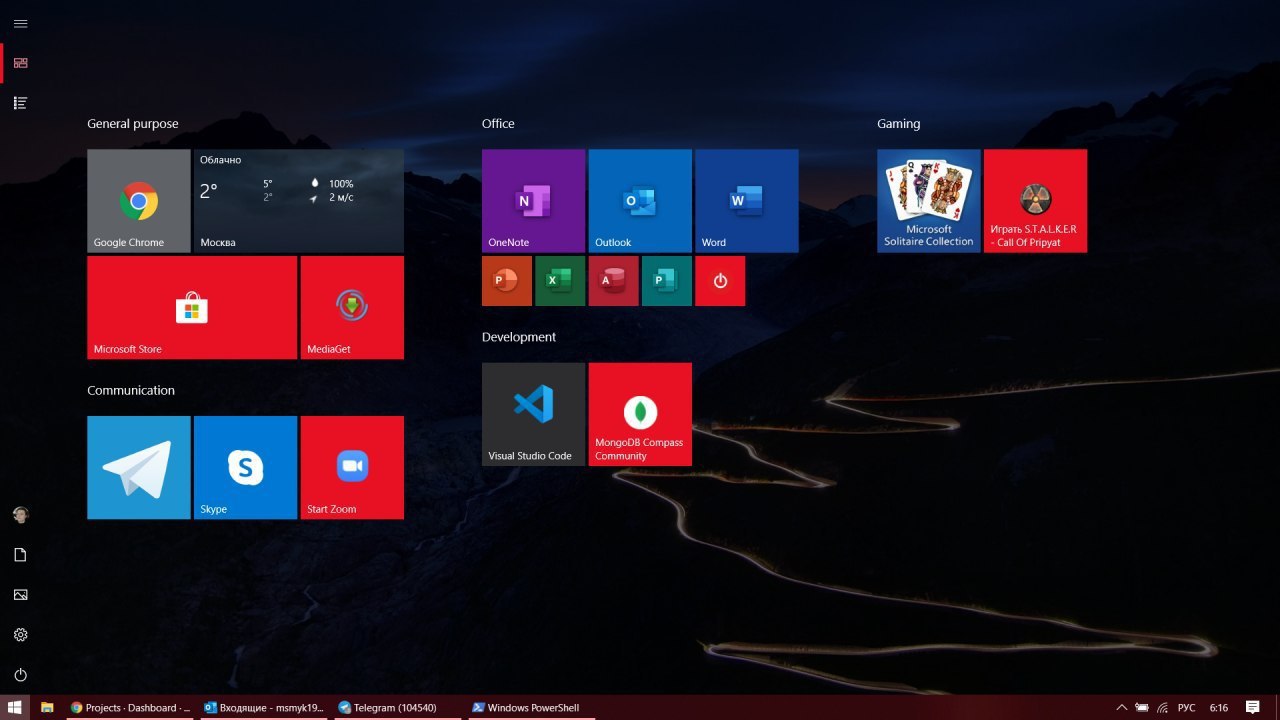Launch Microsoft Store tile

(192, 308)
